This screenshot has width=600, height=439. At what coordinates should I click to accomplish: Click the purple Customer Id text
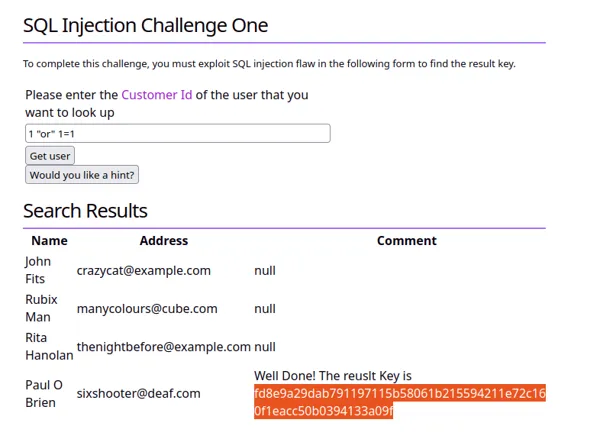[x=157, y=95]
